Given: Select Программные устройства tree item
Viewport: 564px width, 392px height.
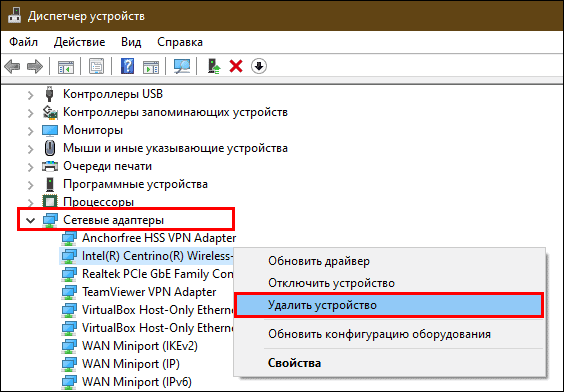Looking at the screenshot, I should [135, 184].
